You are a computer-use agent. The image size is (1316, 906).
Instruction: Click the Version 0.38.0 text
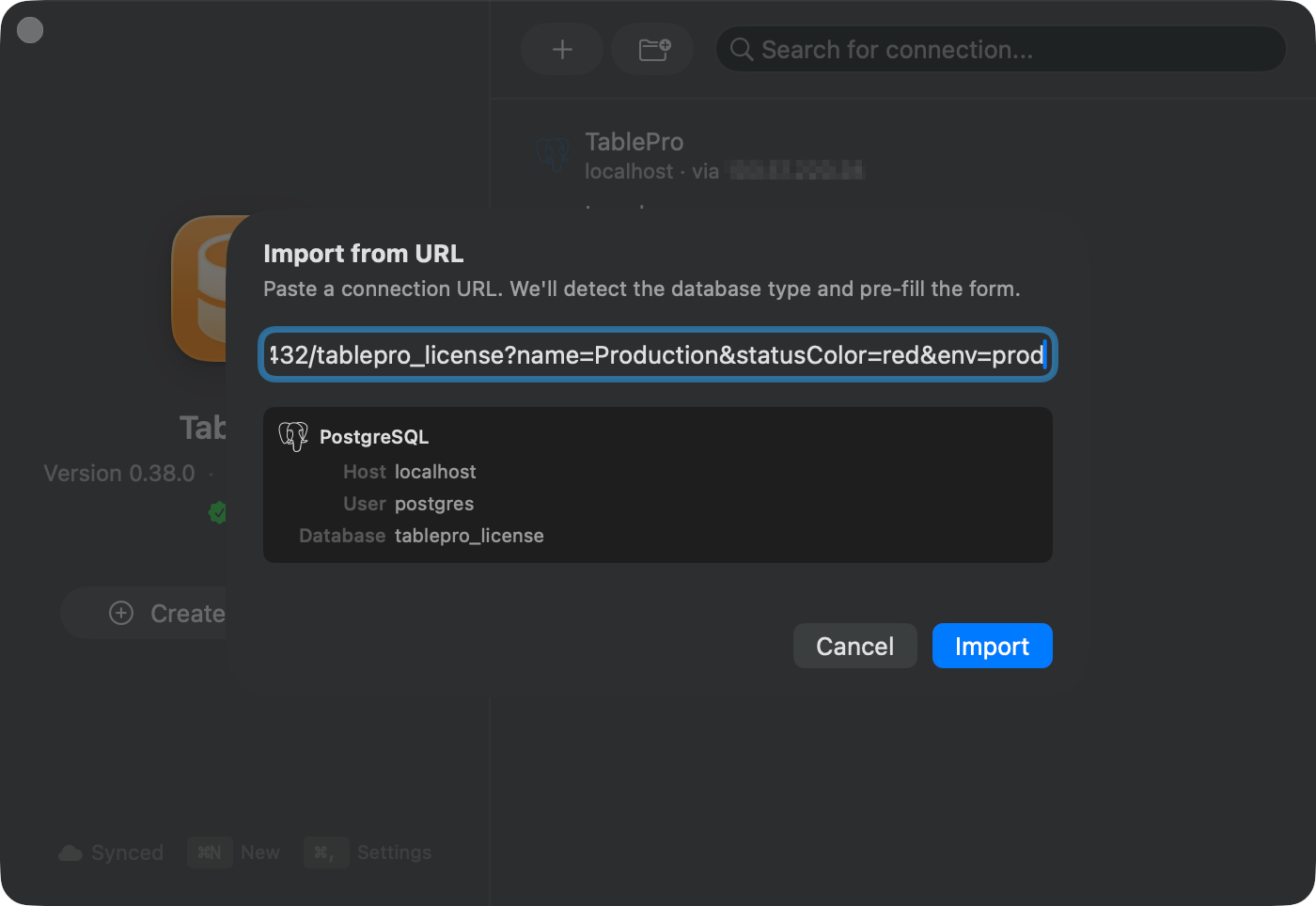119,473
